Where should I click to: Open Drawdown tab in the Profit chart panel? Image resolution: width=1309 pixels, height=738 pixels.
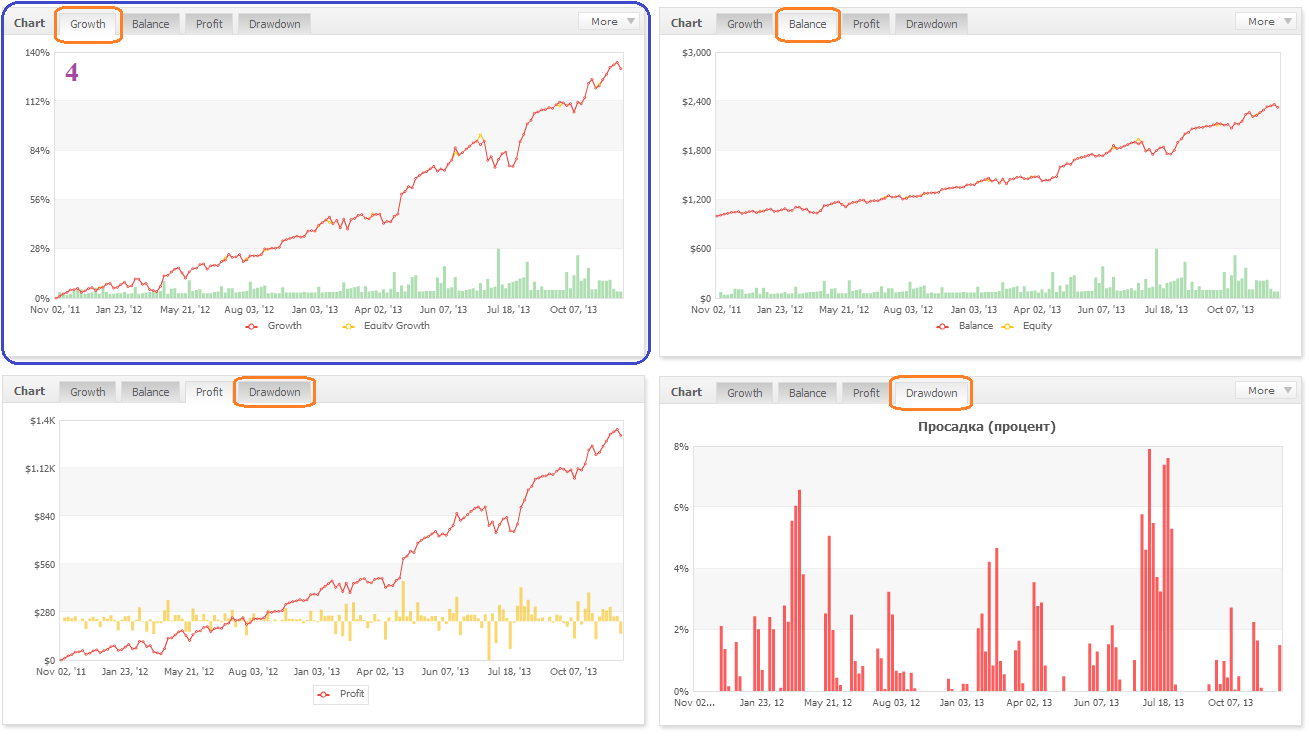[274, 392]
